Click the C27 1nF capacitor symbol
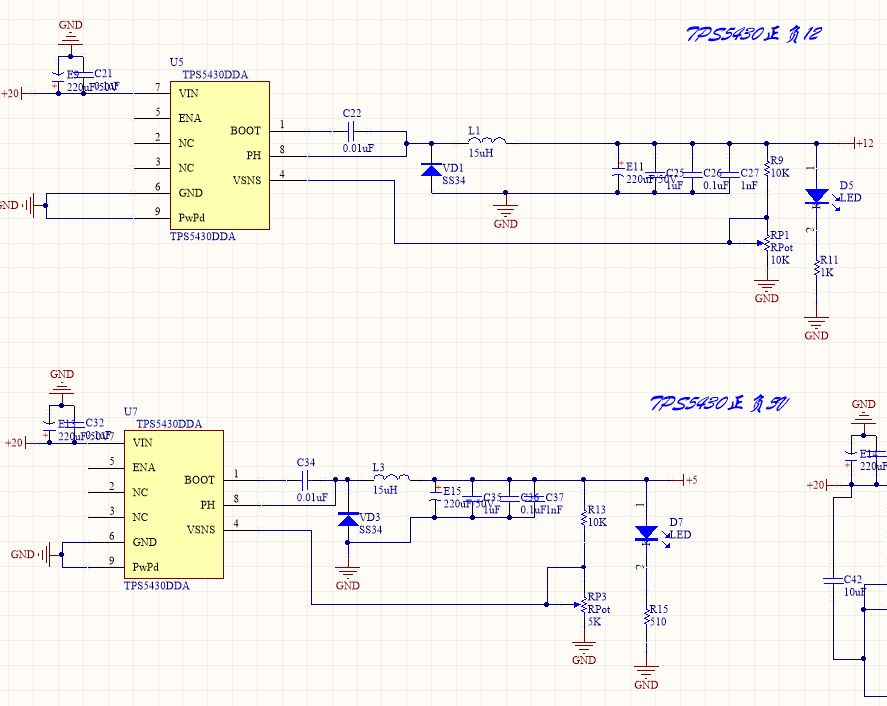887x706 pixels. point(730,174)
